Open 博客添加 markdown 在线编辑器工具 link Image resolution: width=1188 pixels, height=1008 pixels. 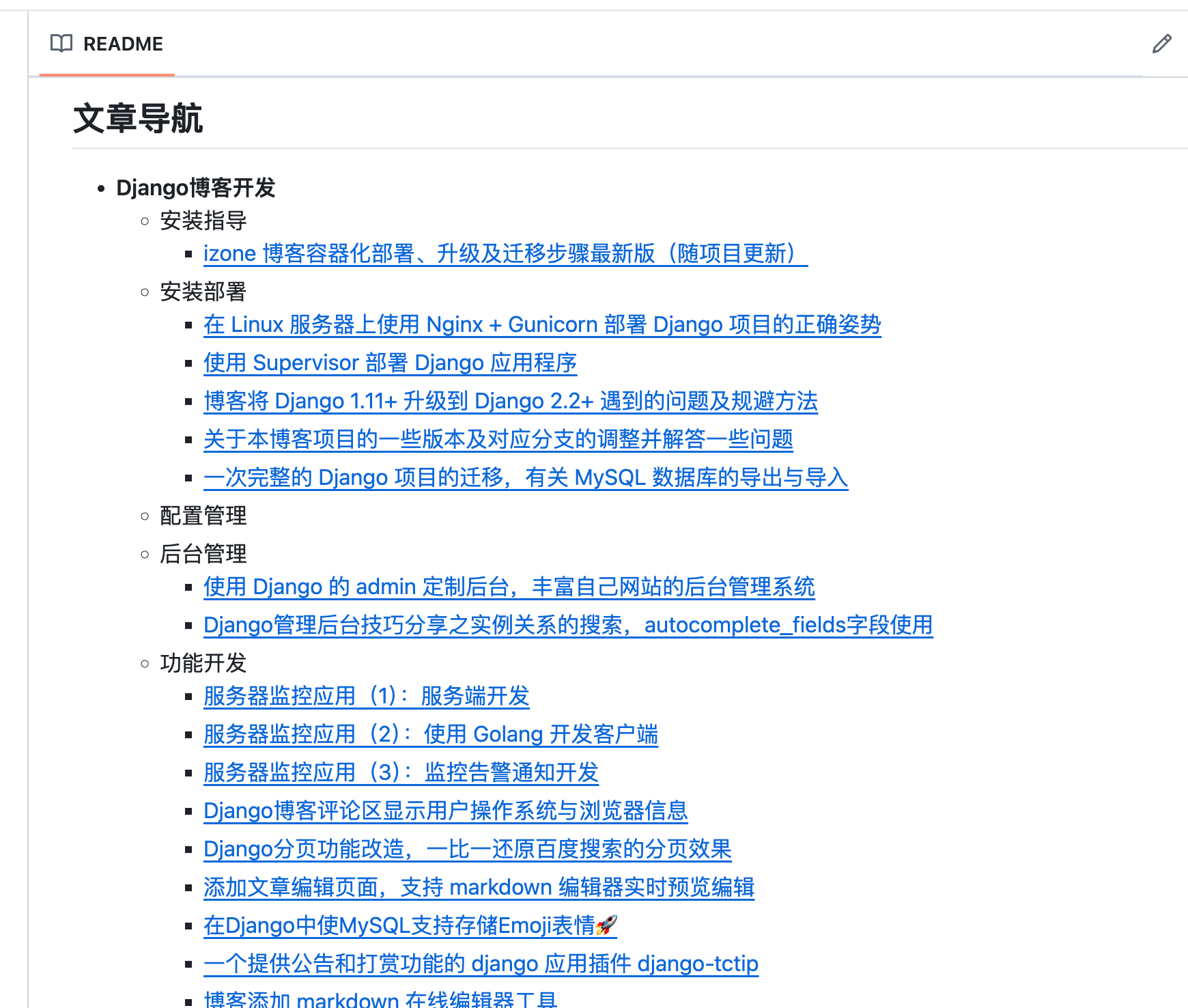(x=380, y=999)
